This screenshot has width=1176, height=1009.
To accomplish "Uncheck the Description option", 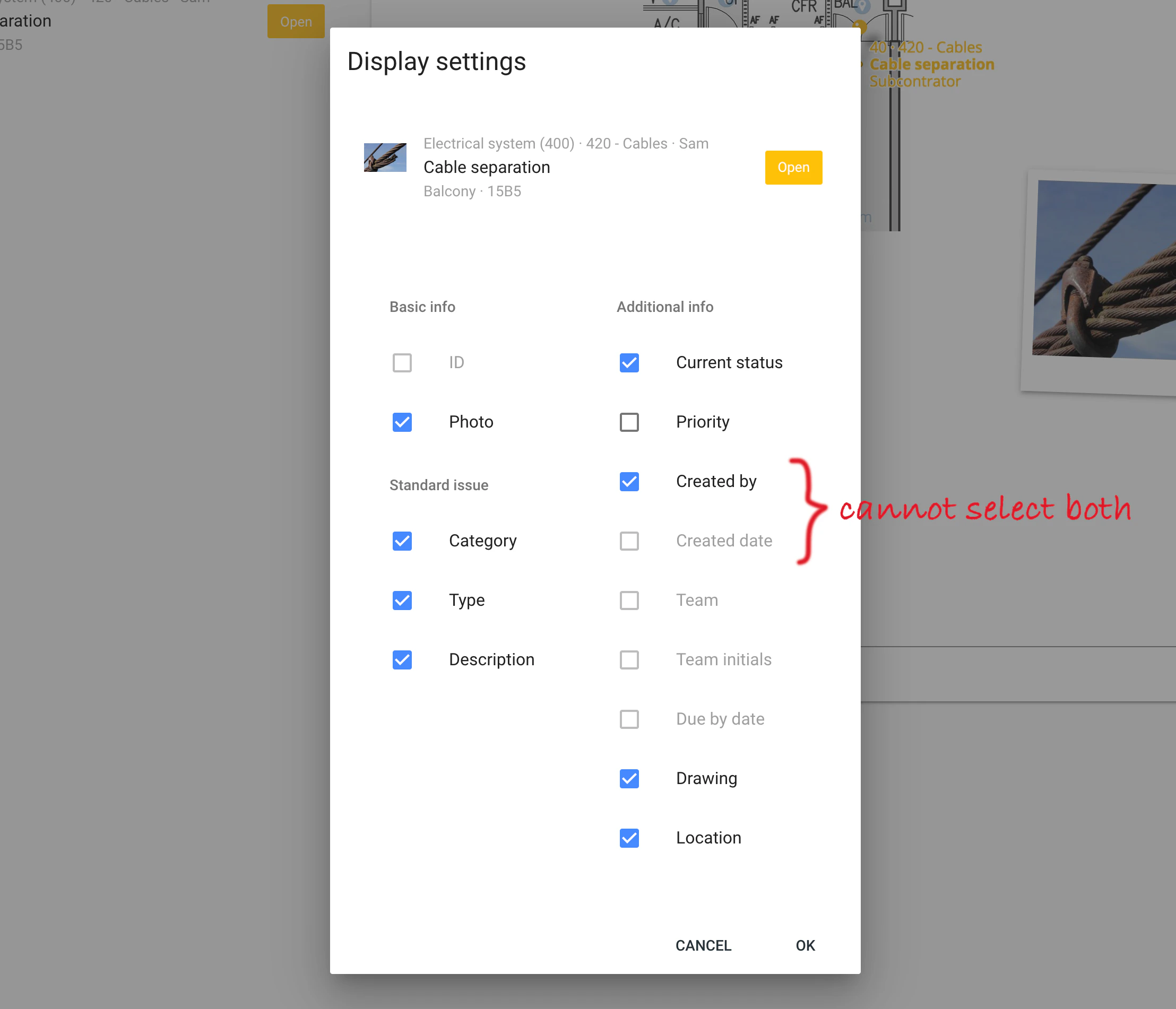I will click(x=402, y=660).
